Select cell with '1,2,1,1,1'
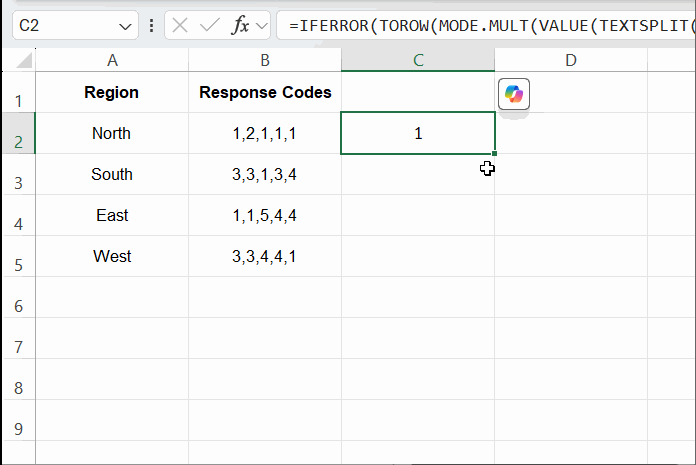The image size is (696, 465). pyautogui.click(x=265, y=133)
